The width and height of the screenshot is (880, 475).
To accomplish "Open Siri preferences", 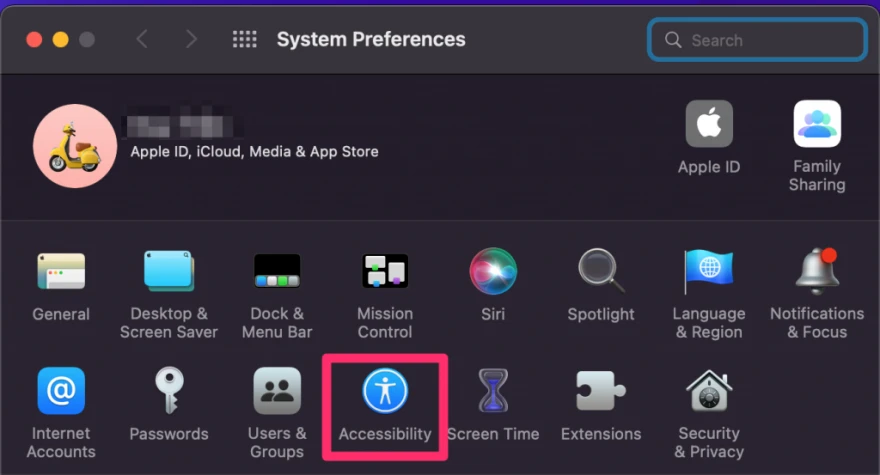I will click(493, 272).
